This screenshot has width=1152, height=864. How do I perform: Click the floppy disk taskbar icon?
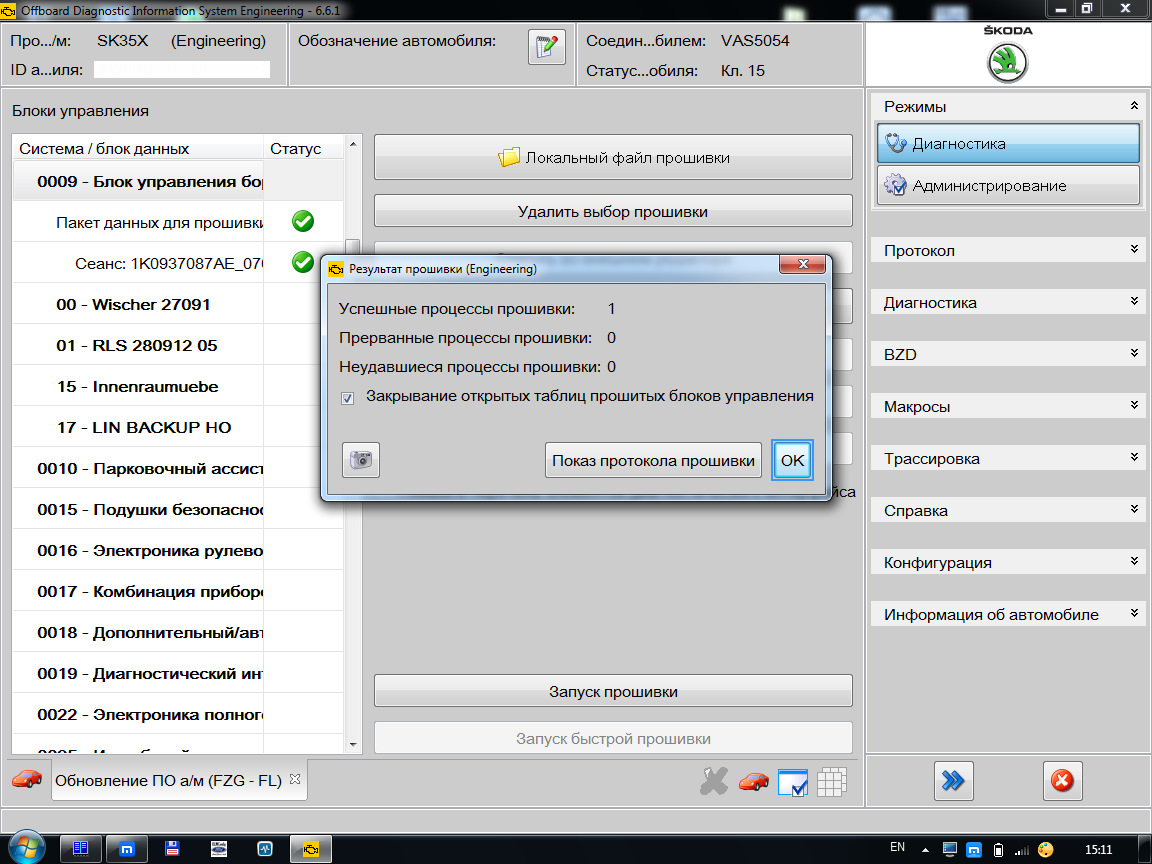tap(173, 849)
